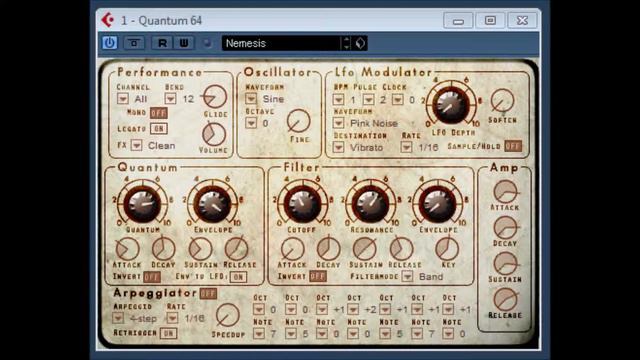640x360 pixels.
Task: Click the Quantum Decay knob
Action: 163,249
